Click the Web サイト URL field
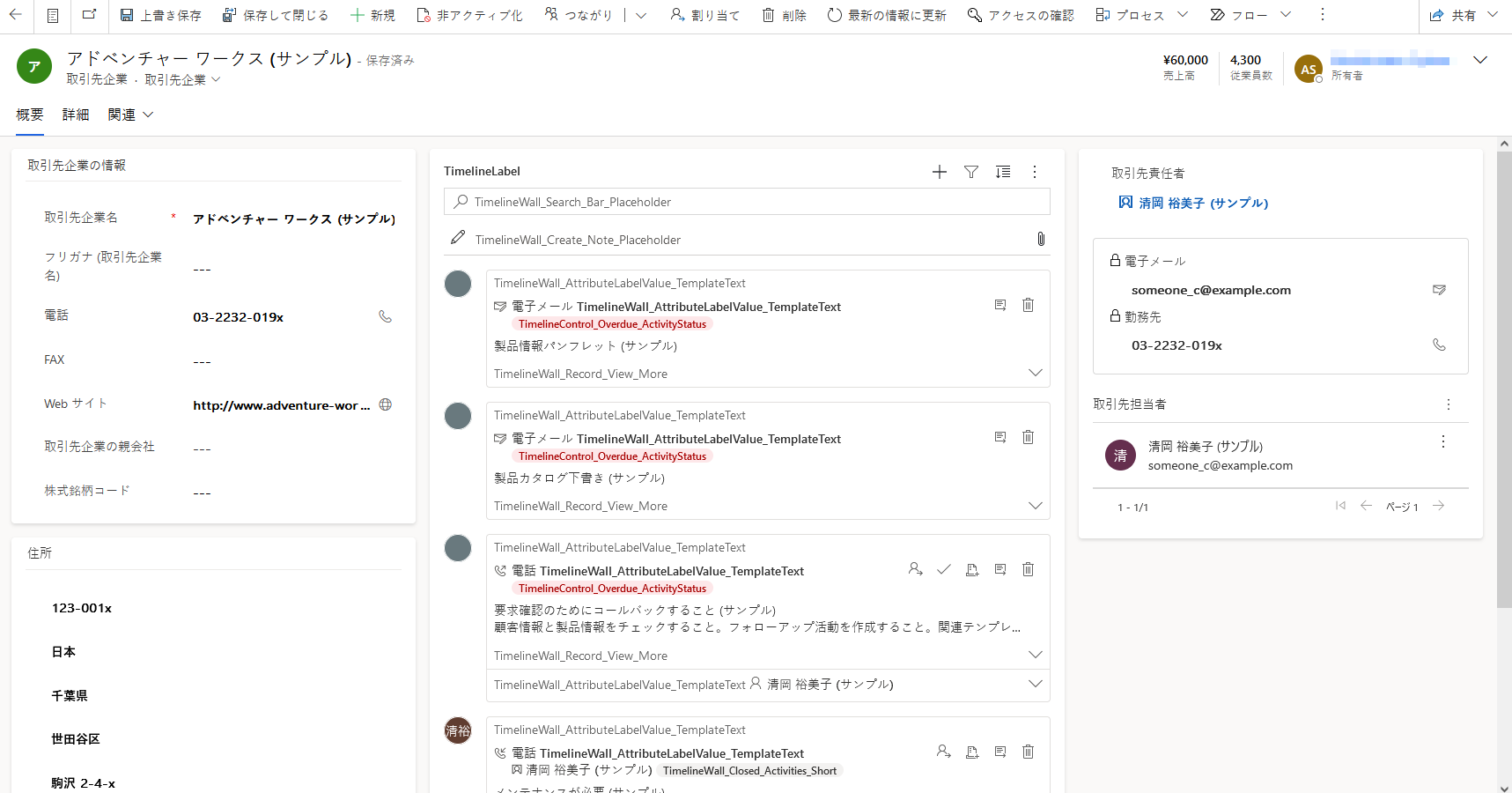Viewport: 1512px width, 793px height. point(282,405)
